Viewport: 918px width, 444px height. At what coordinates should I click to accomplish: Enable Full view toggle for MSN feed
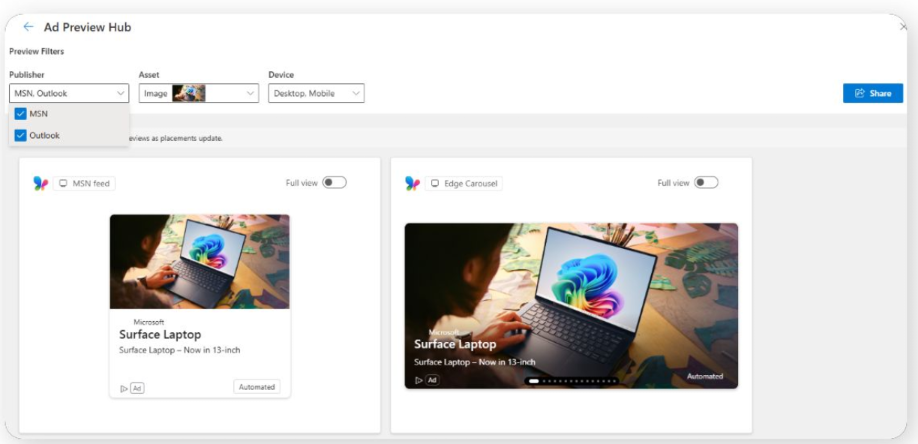click(334, 183)
